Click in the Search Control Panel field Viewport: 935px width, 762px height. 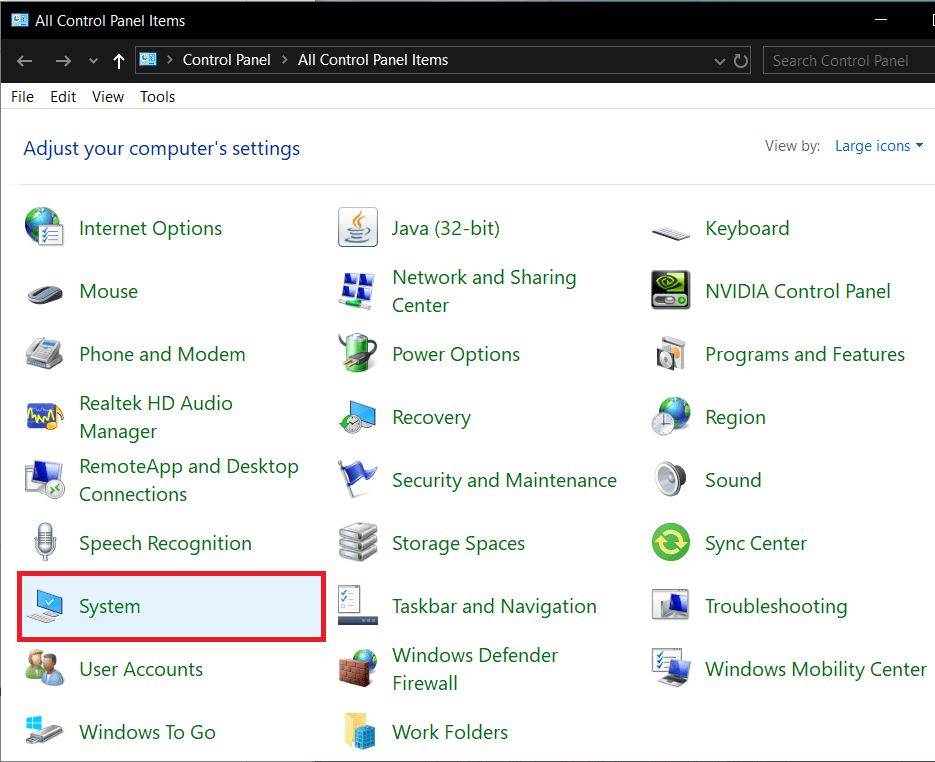849,60
